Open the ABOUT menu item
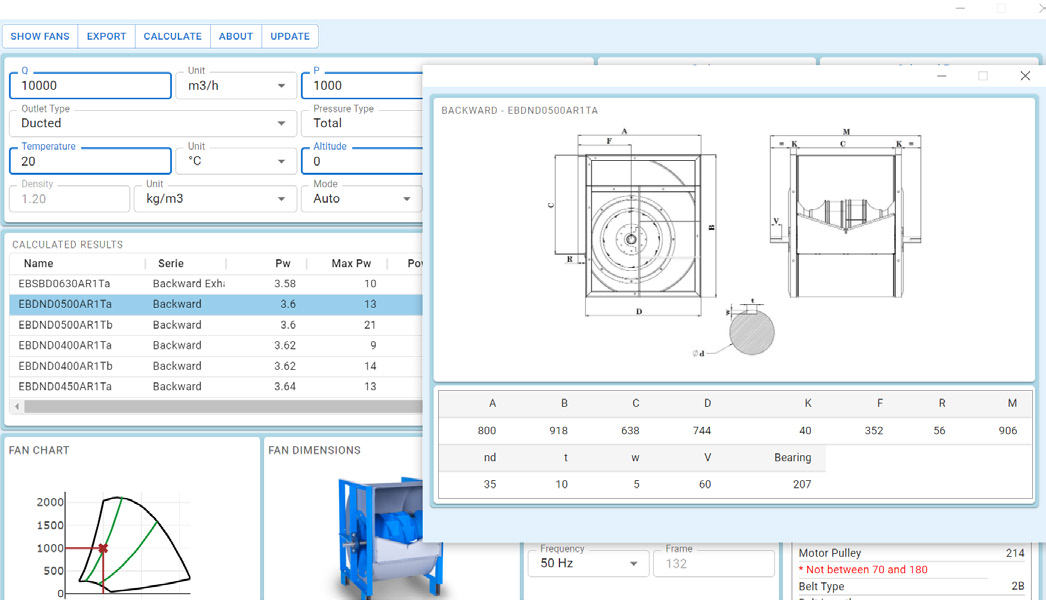Screen dimensions: 1046x600 coord(236,36)
